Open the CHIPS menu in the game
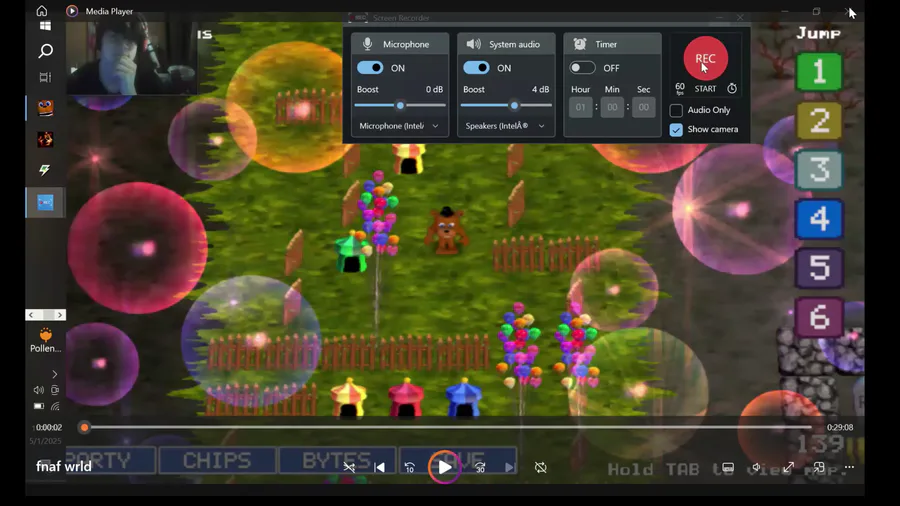Viewport: 900px width, 506px height. (217, 460)
